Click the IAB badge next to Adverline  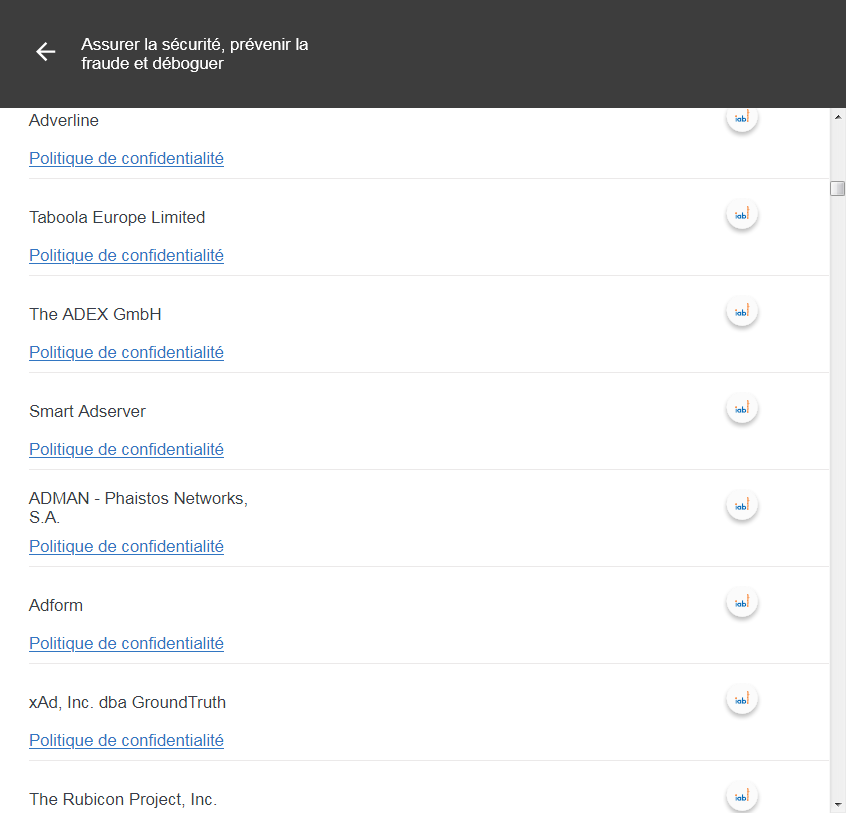[x=741, y=119]
